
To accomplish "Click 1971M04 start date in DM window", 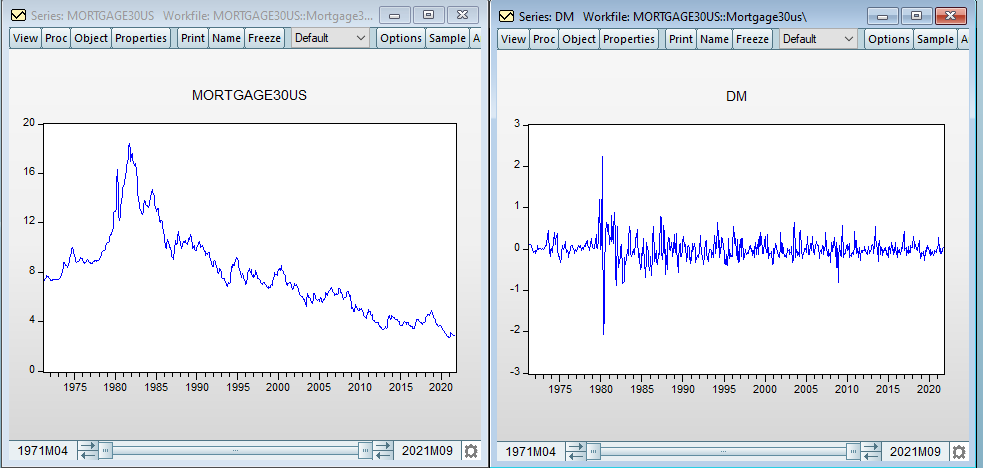I will [530, 452].
